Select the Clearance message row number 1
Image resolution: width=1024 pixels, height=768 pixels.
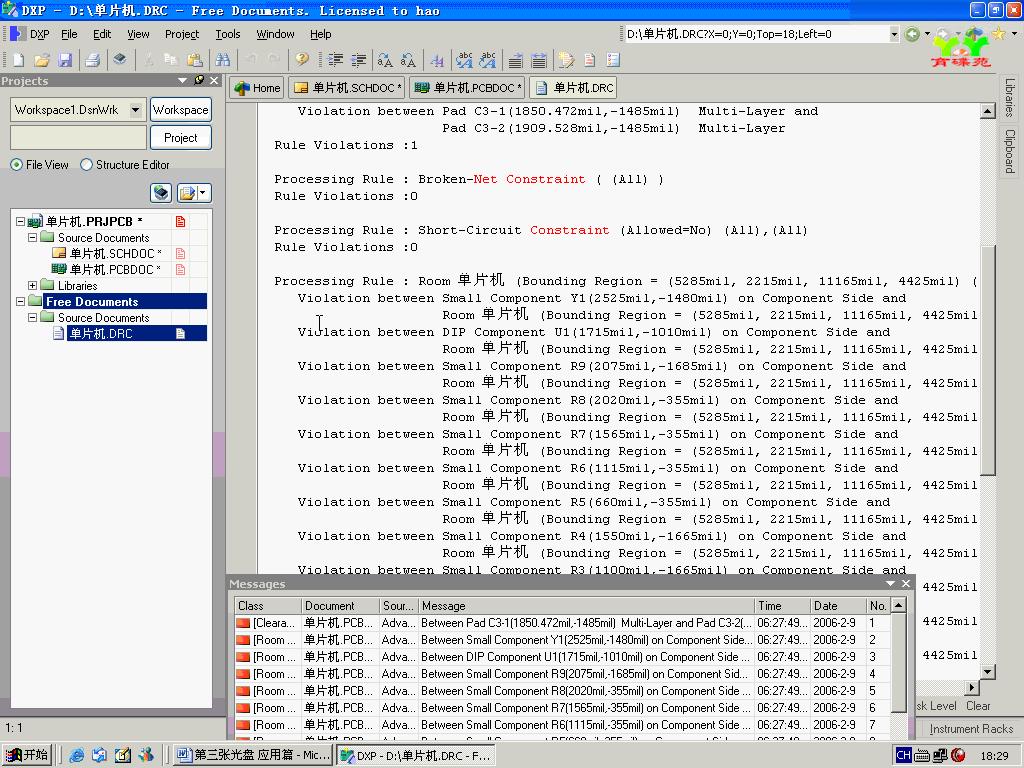tap(564, 623)
